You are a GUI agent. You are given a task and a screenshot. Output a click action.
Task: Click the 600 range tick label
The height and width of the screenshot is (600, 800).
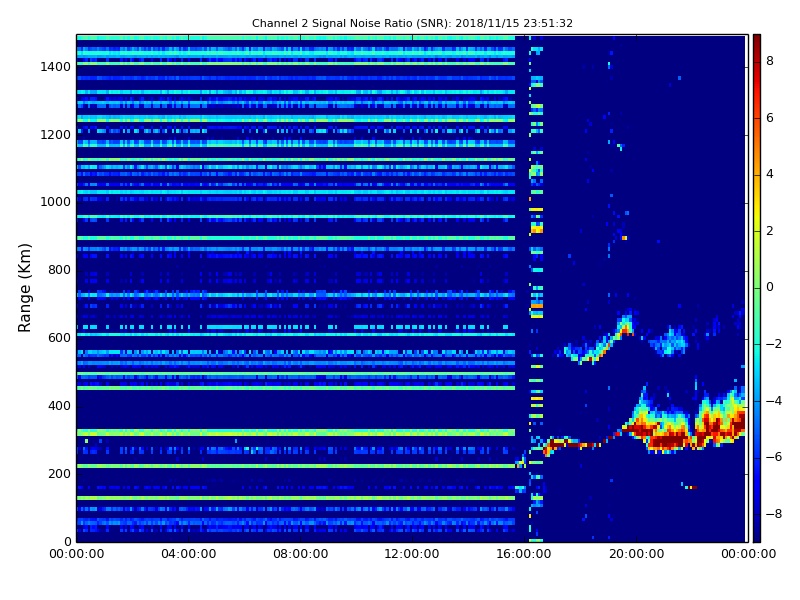pos(59,338)
